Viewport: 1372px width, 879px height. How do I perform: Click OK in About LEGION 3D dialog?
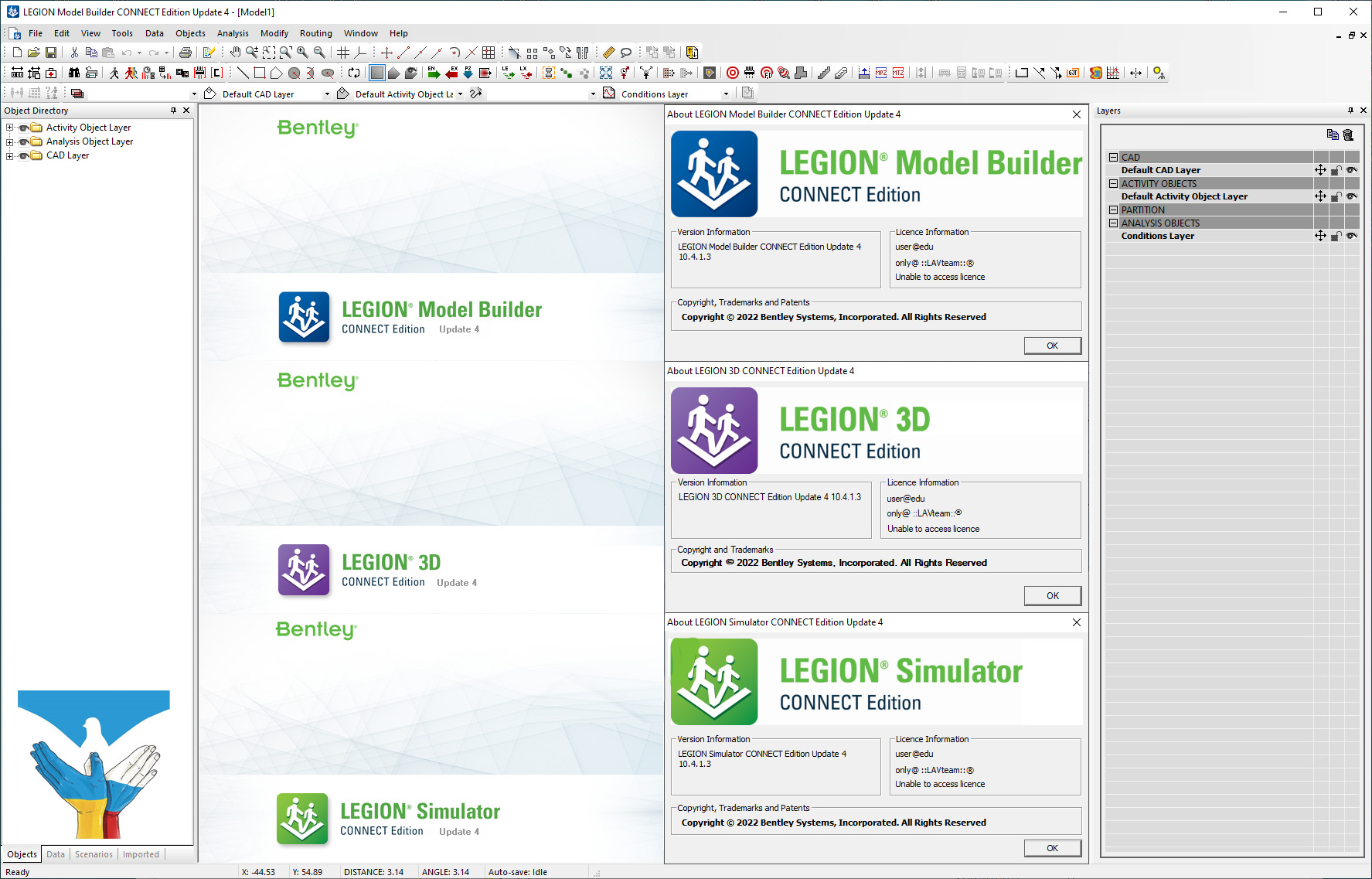[1052, 595]
